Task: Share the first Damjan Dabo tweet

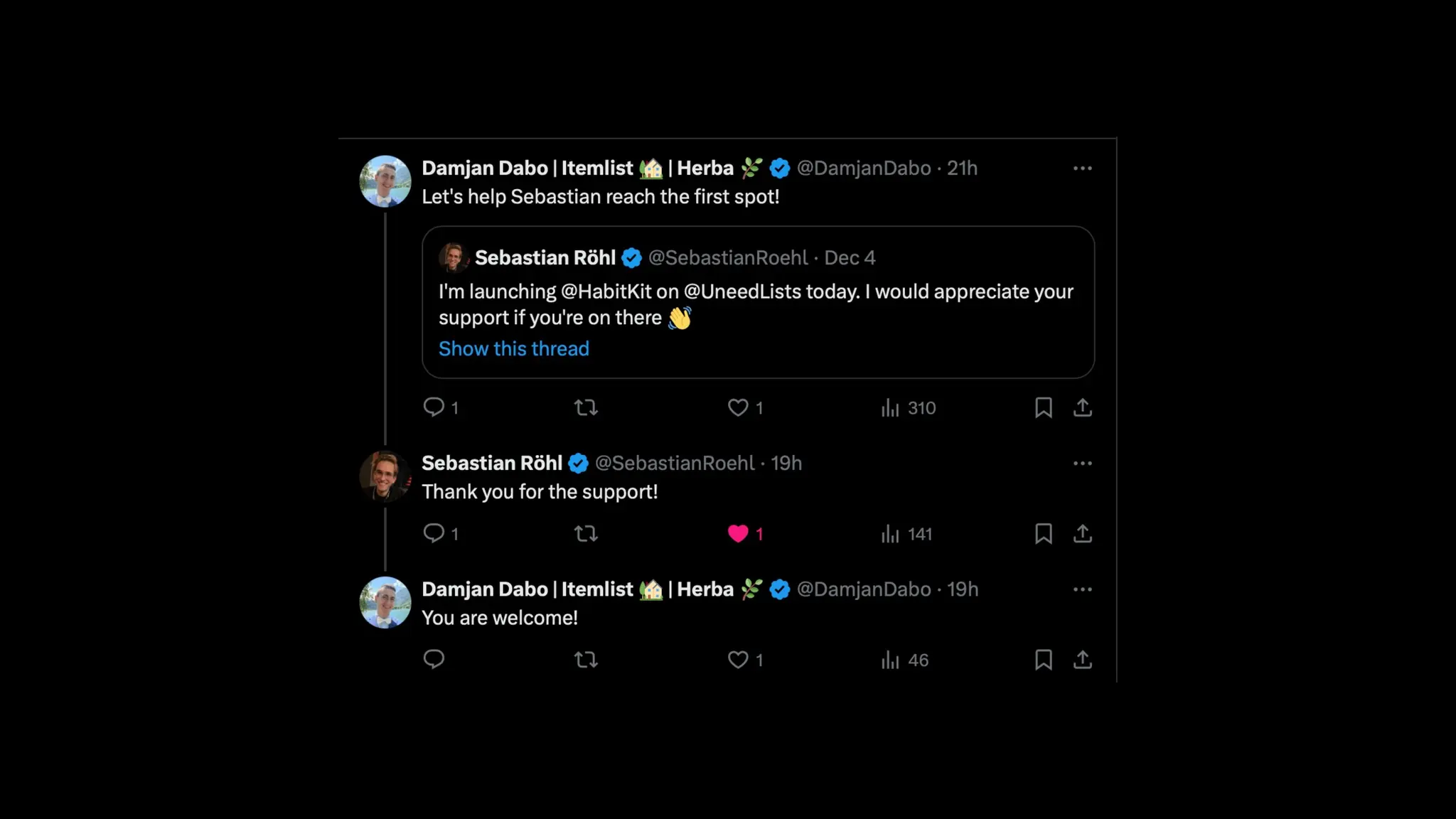Action: pyautogui.click(x=1082, y=407)
